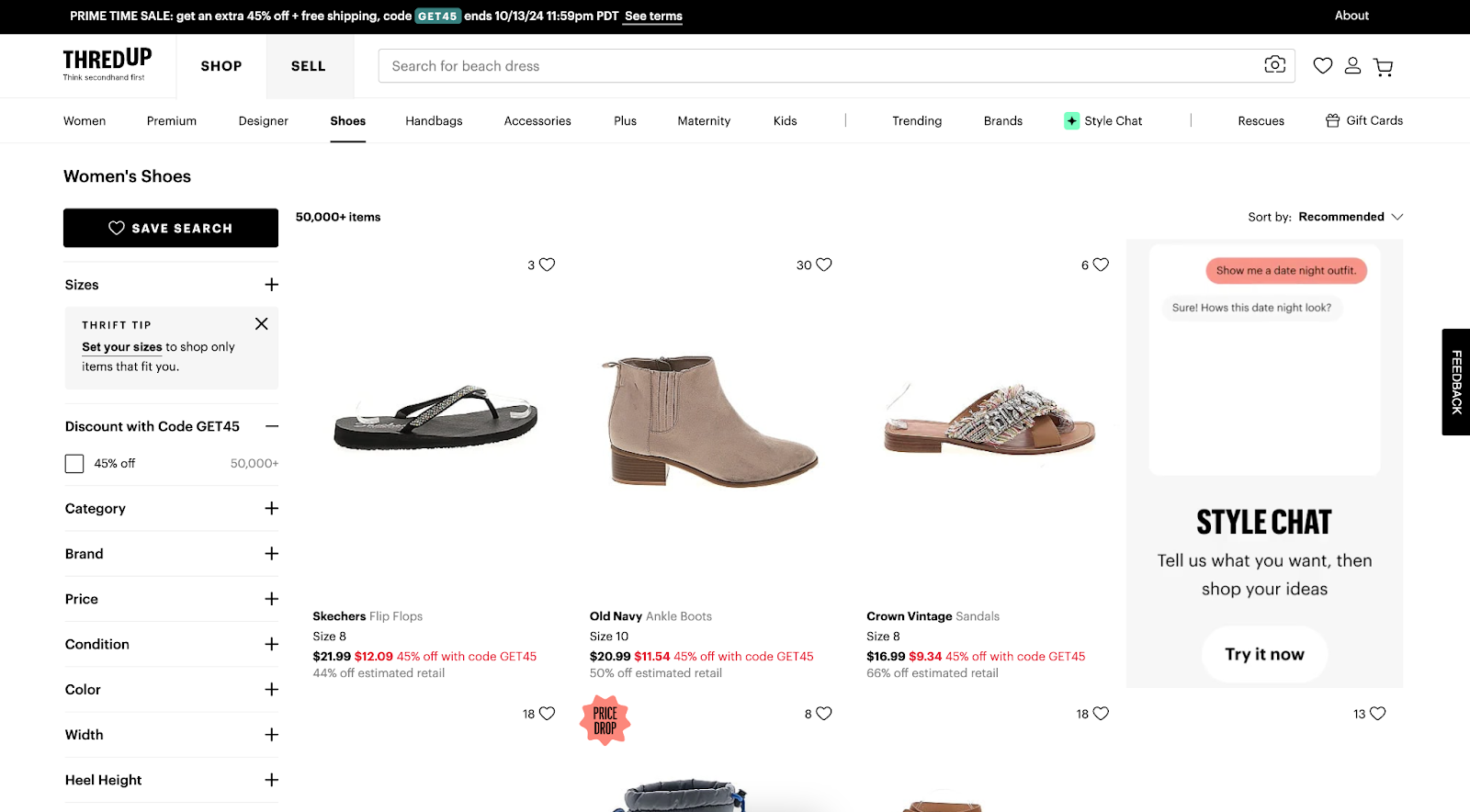This screenshot has height=812, width=1470.
Task: Click the ThredUp logo
Action: (107, 64)
